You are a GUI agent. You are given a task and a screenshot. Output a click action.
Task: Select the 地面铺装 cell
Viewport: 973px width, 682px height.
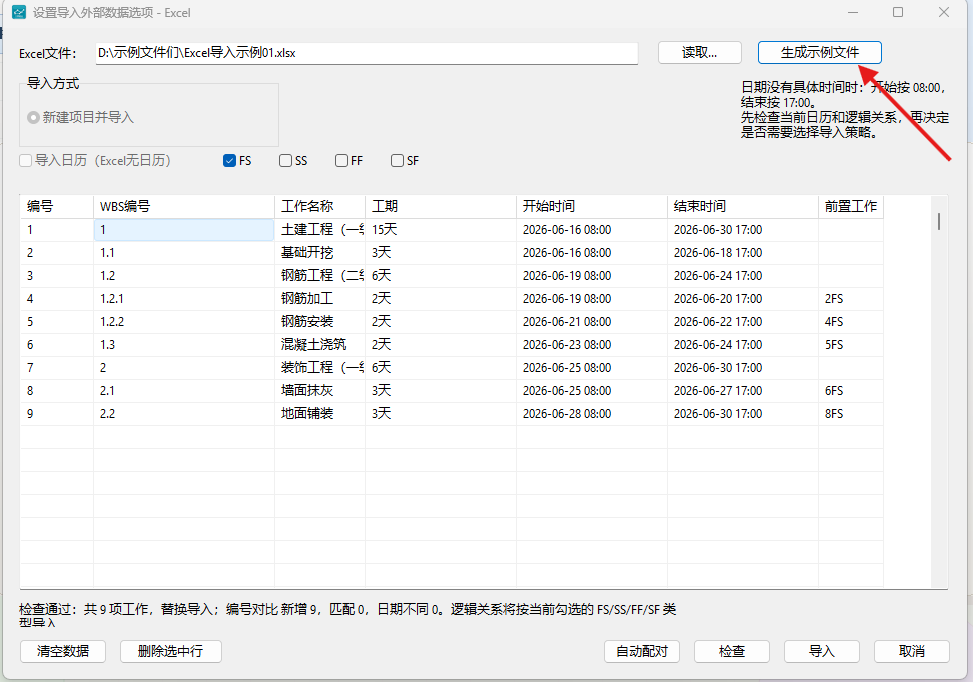[x=320, y=413]
